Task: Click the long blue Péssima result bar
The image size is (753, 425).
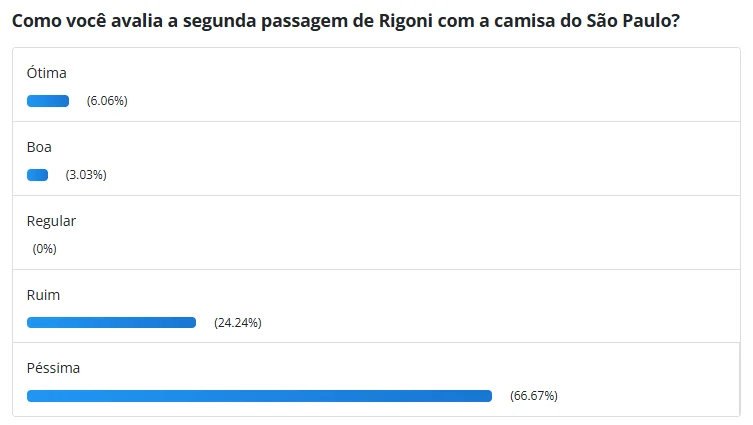Action: (259, 396)
